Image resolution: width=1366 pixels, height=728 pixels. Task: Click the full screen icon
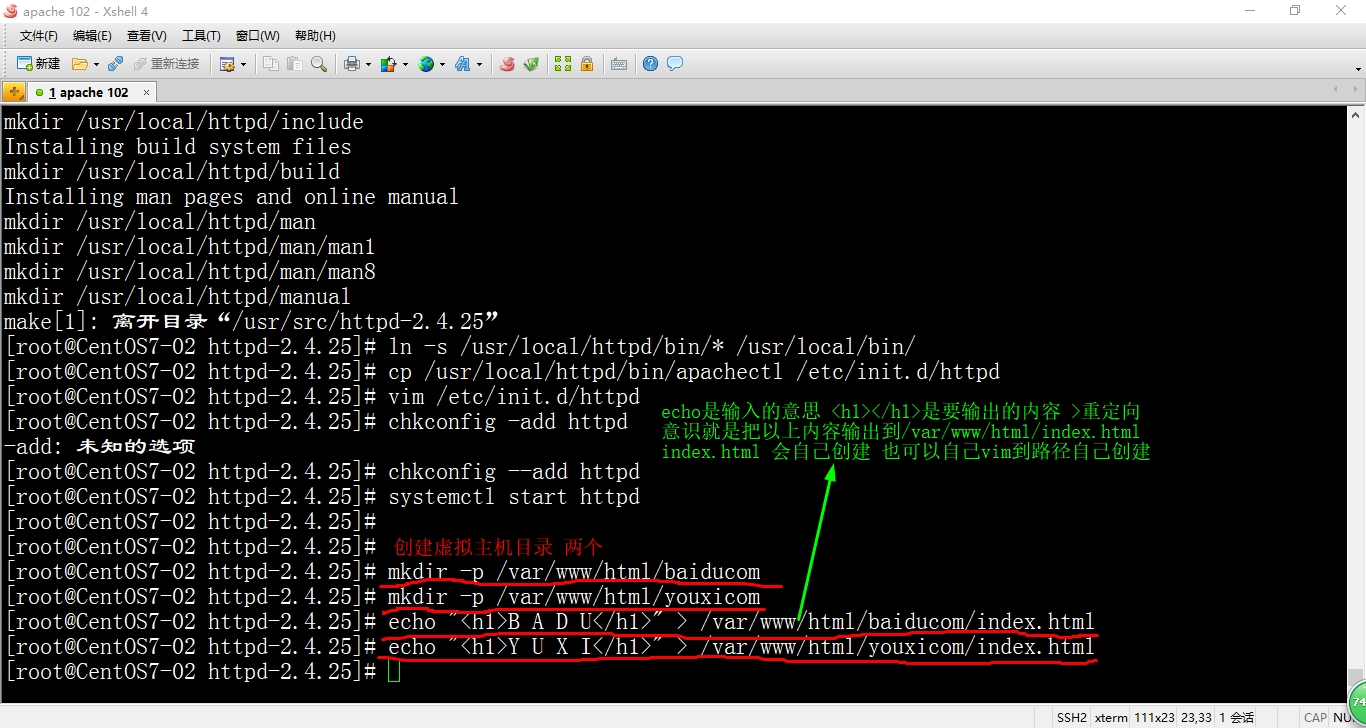(x=563, y=64)
